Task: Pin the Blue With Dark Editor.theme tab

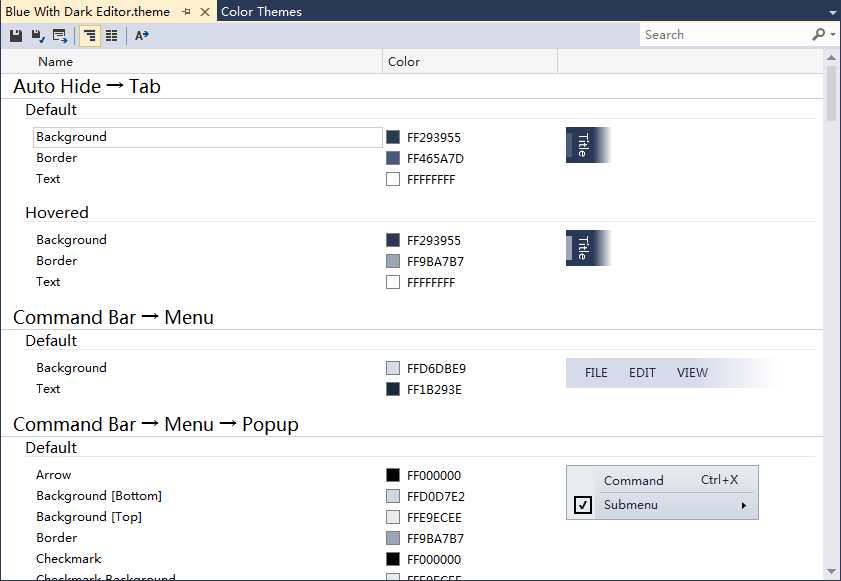Action: coord(186,12)
